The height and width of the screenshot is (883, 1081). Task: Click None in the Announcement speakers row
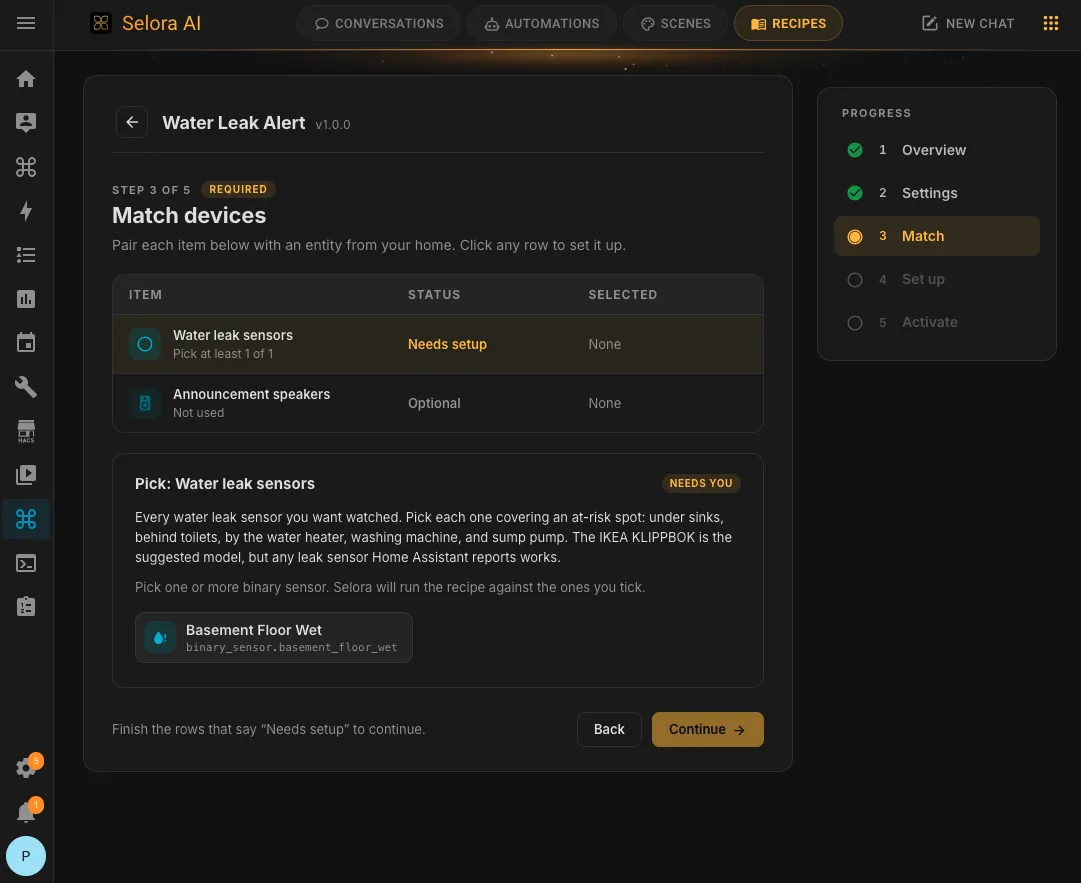604,403
